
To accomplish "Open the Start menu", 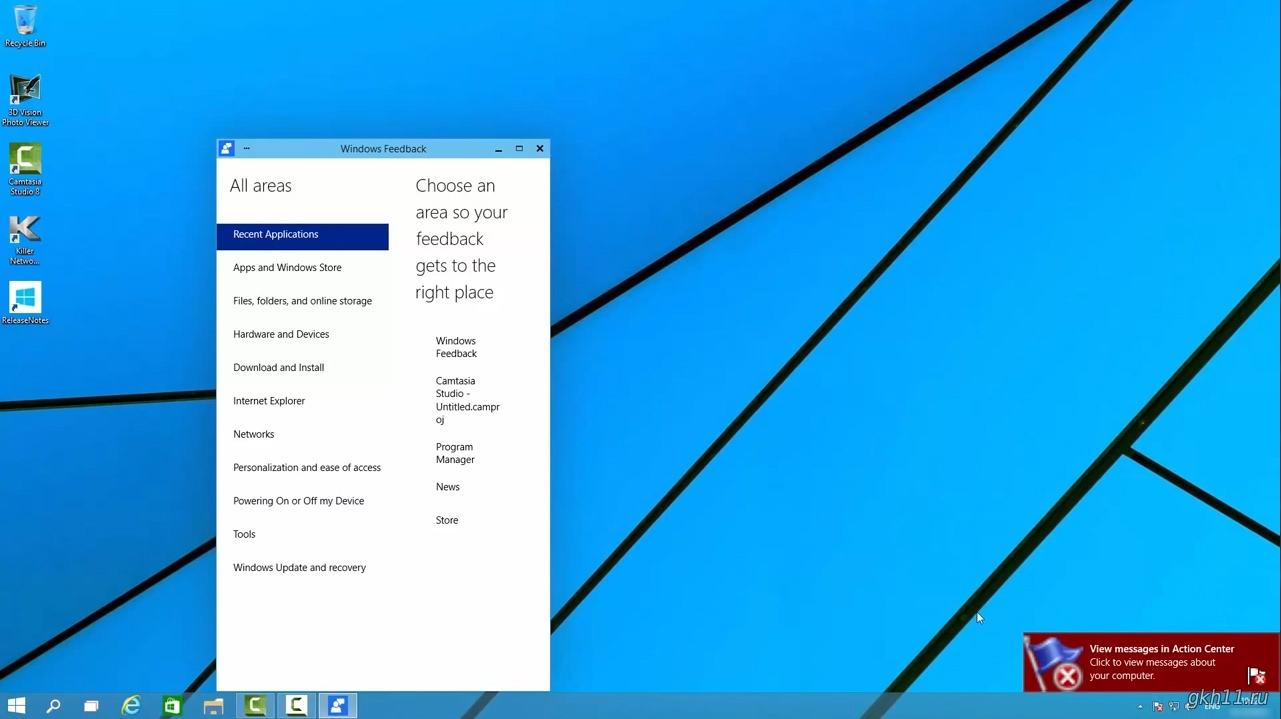I will pos(16,706).
